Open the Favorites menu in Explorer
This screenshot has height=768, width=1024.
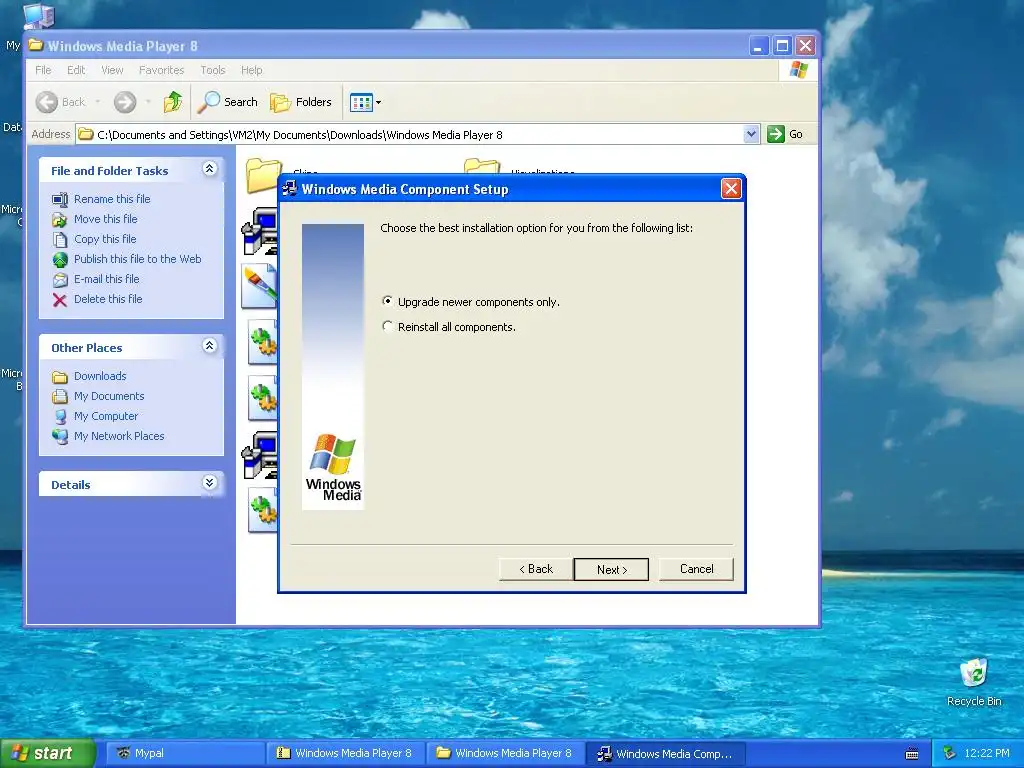(x=161, y=70)
